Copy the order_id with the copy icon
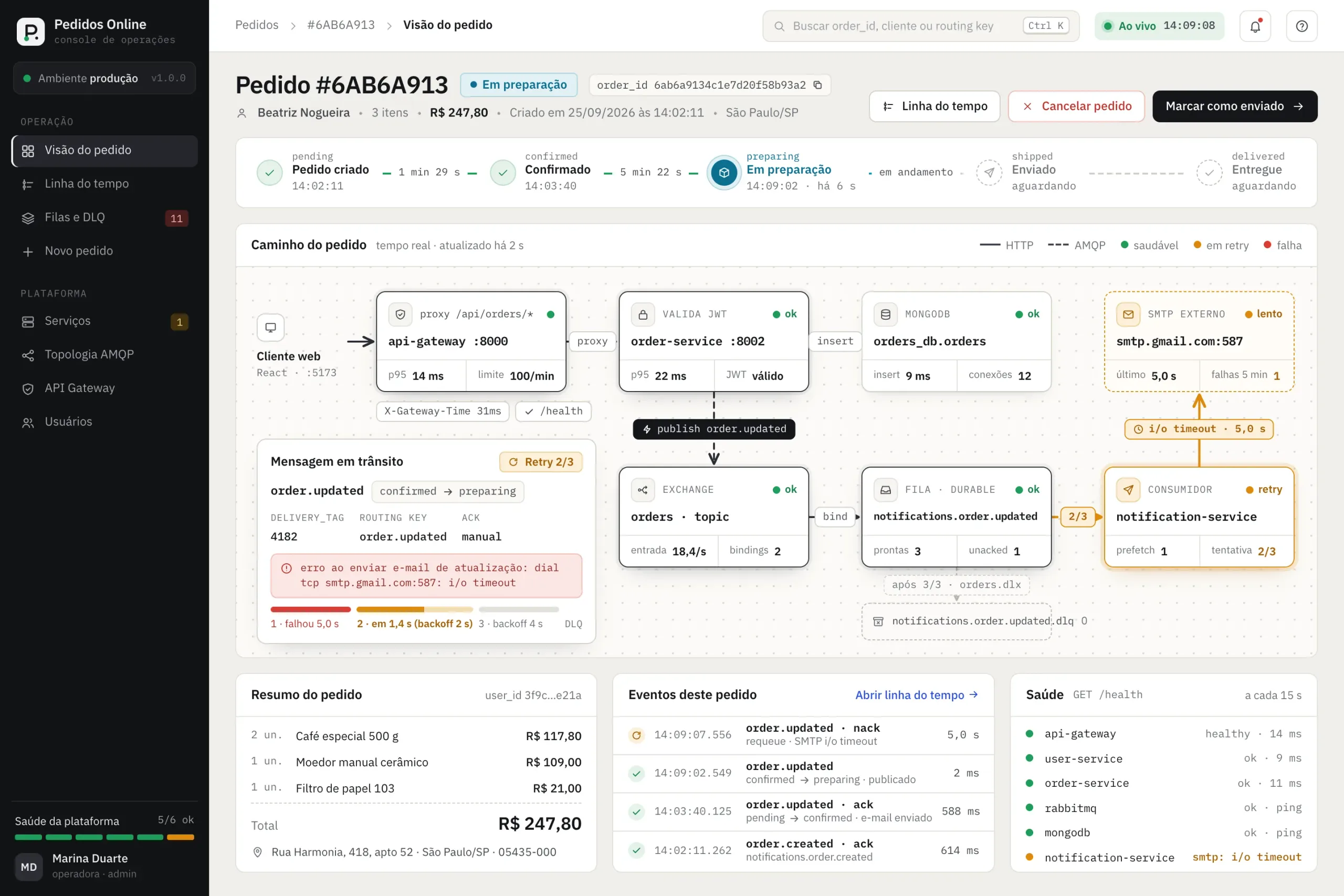Viewport: 1344px width, 896px height. [x=818, y=85]
